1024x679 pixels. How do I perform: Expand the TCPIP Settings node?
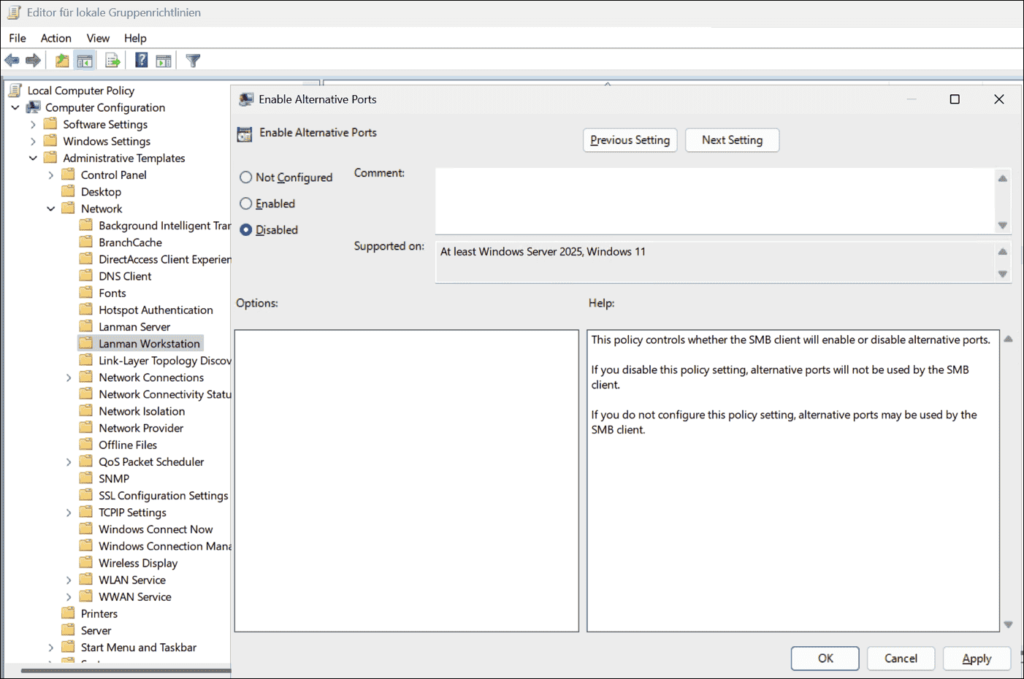tap(69, 513)
